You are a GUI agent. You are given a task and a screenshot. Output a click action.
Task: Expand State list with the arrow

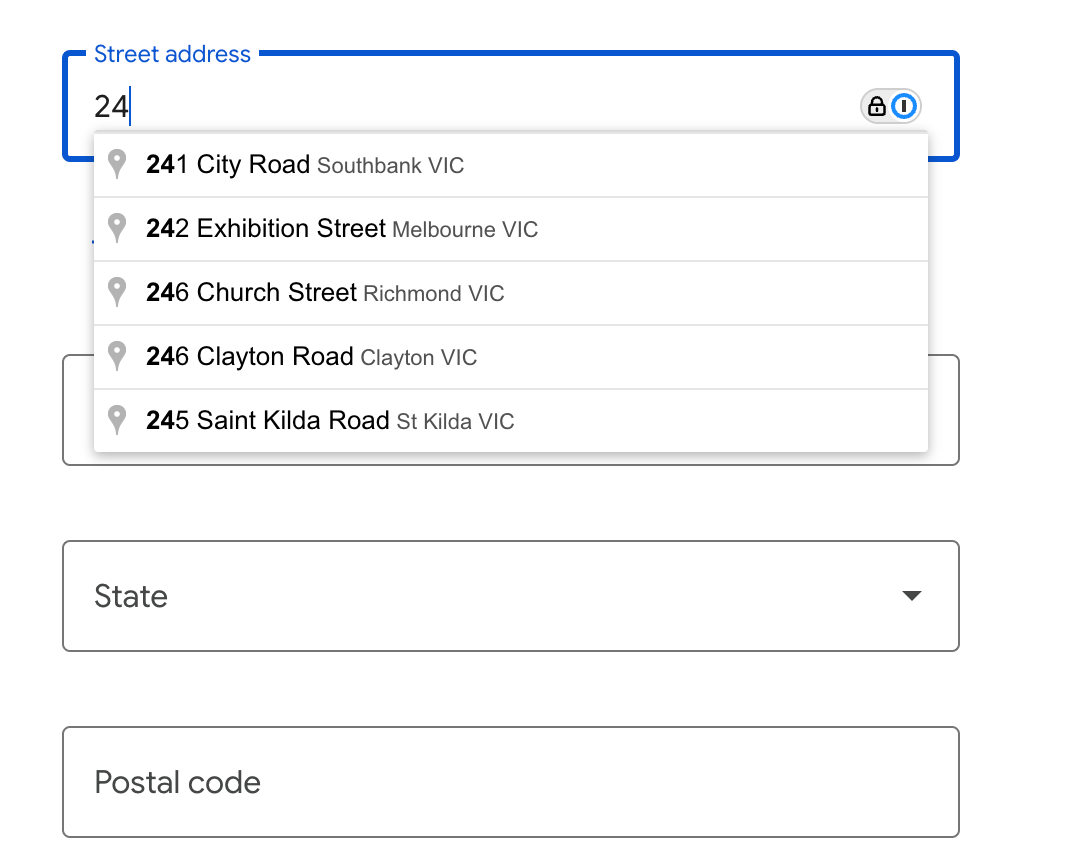[912, 596]
